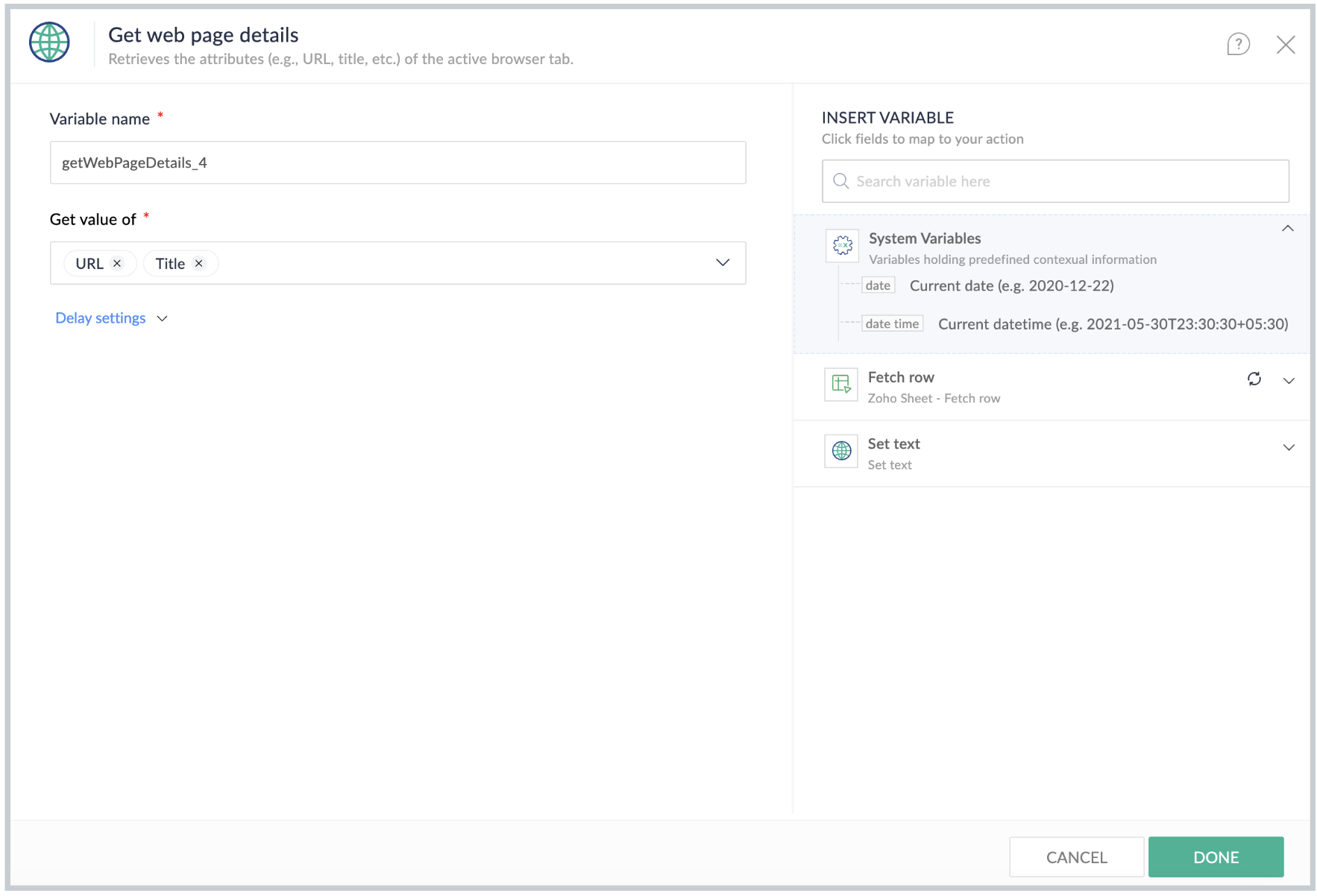1317x896 pixels.
Task: Close the Get web page details dialog
Action: (x=1286, y=45)
